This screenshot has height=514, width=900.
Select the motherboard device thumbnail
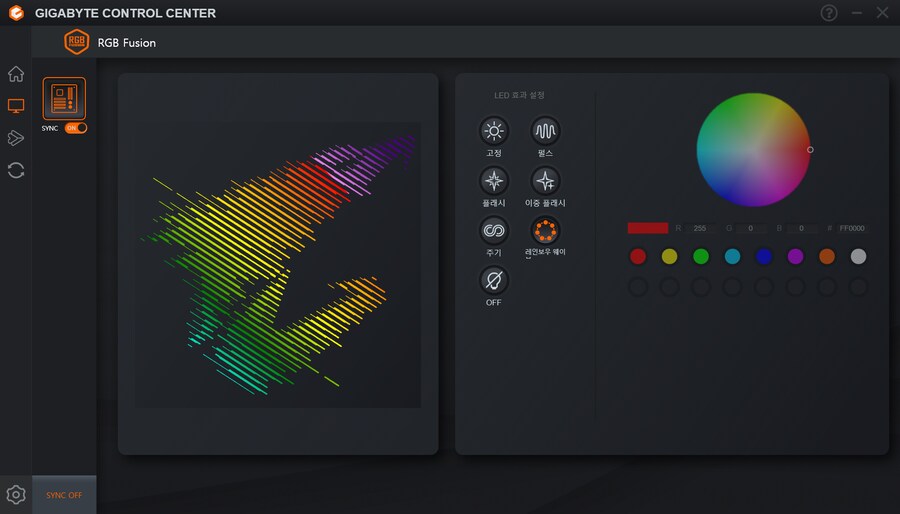pos(64,99)
